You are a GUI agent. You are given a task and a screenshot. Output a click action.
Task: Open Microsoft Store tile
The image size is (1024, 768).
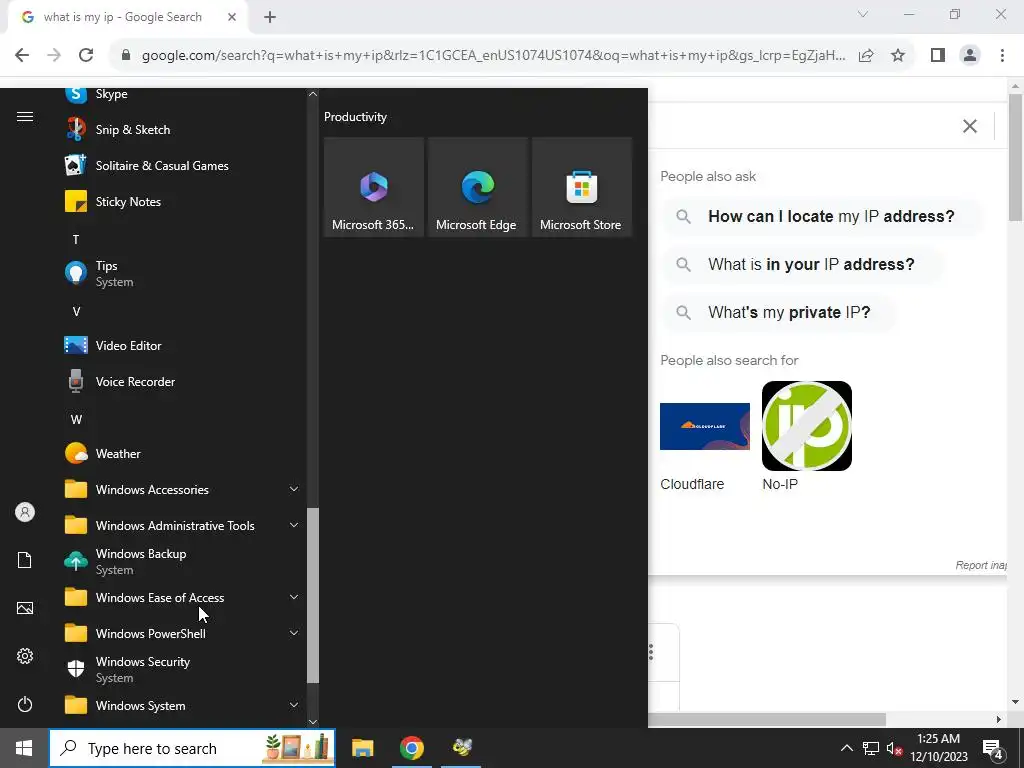(x=581, y=187)
